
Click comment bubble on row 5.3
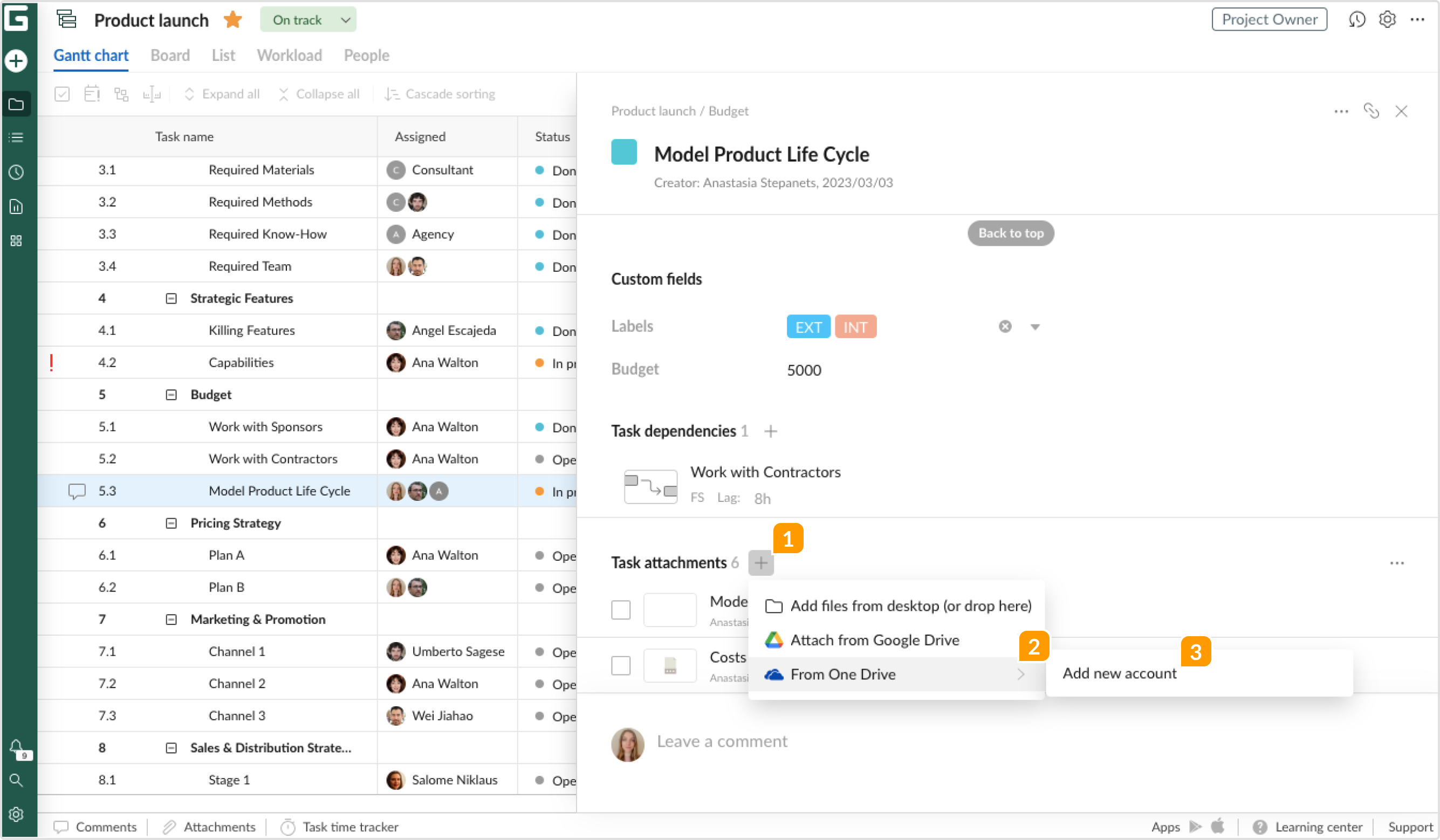coord(77,491)
